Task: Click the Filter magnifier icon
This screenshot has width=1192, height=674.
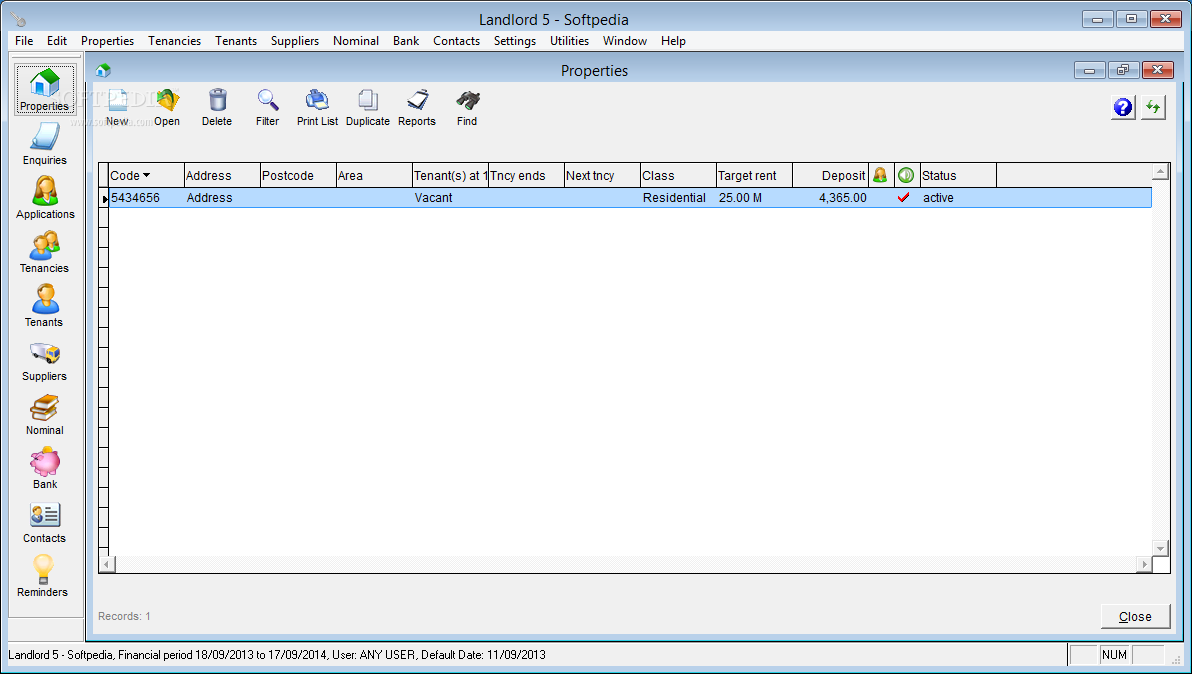Action: click(x=268, y=100)
